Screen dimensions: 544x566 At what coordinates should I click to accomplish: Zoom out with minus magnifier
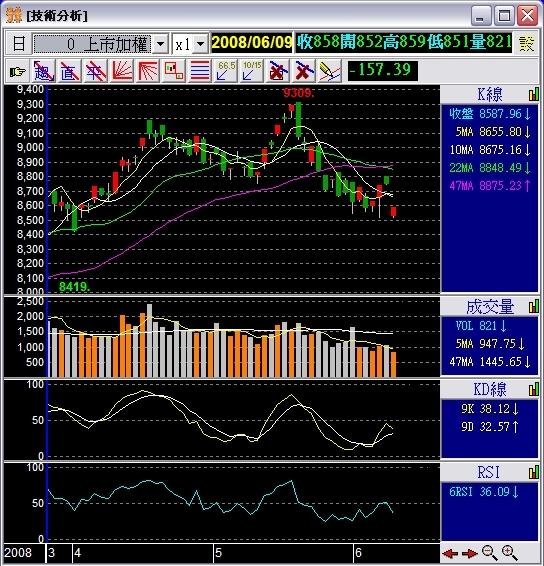pyautogui.click(x=489, y=553)
